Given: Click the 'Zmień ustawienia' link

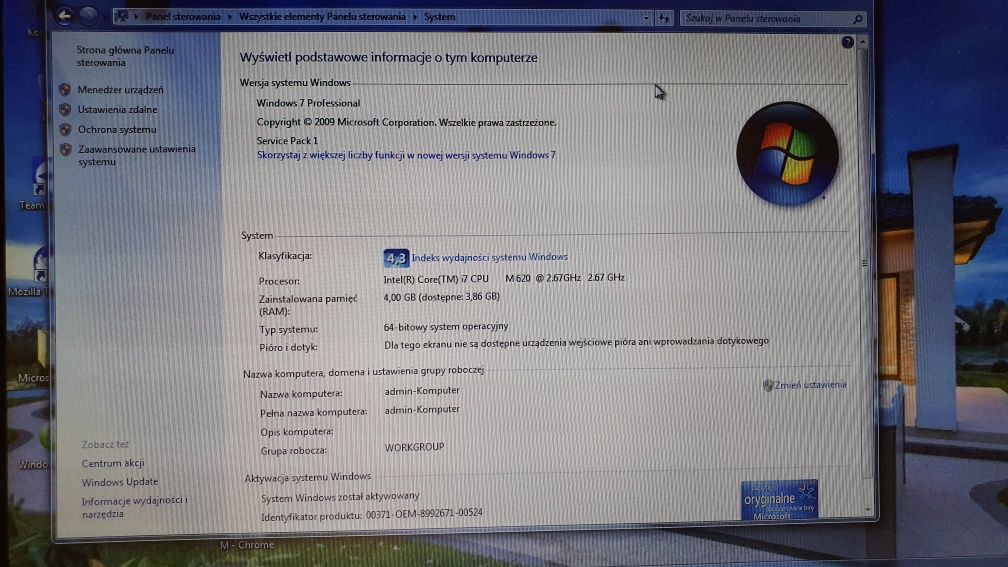Looking at the screenshot, I should [x=810, y=385].
